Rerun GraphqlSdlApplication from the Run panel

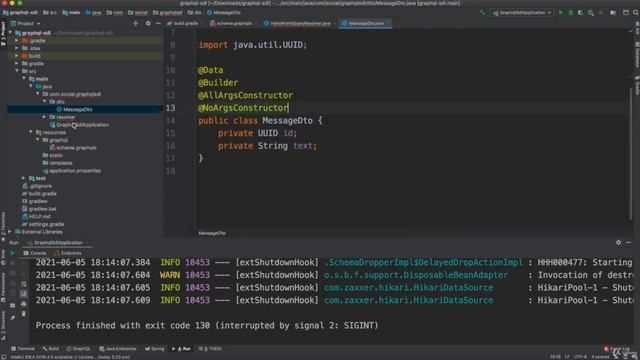12,253
